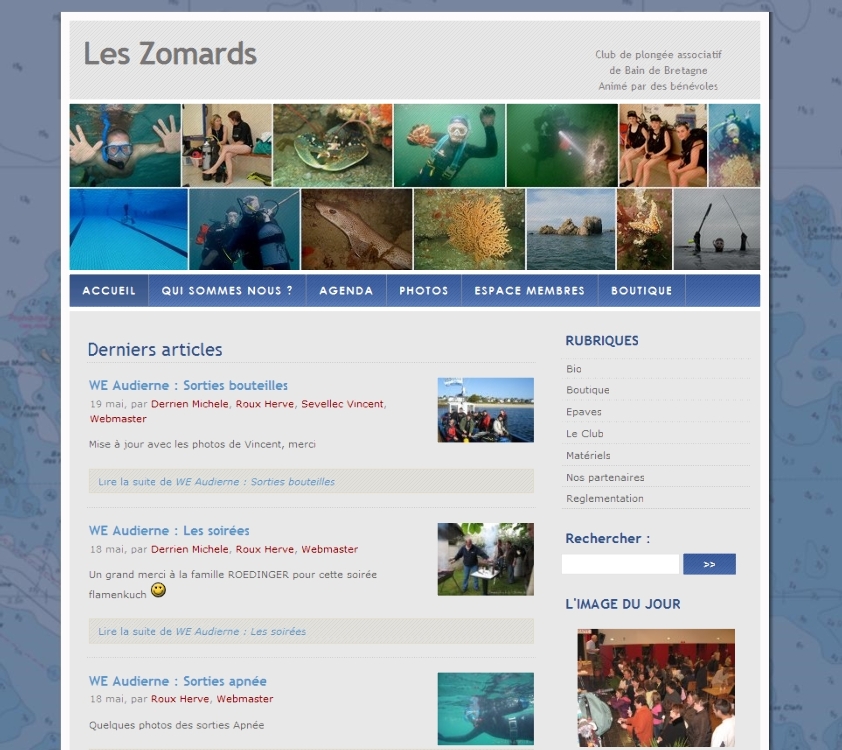This screenshot has width=842, height=750.
Task: Select the Nos partenaires rubrique
Action: tap(605, 477)
